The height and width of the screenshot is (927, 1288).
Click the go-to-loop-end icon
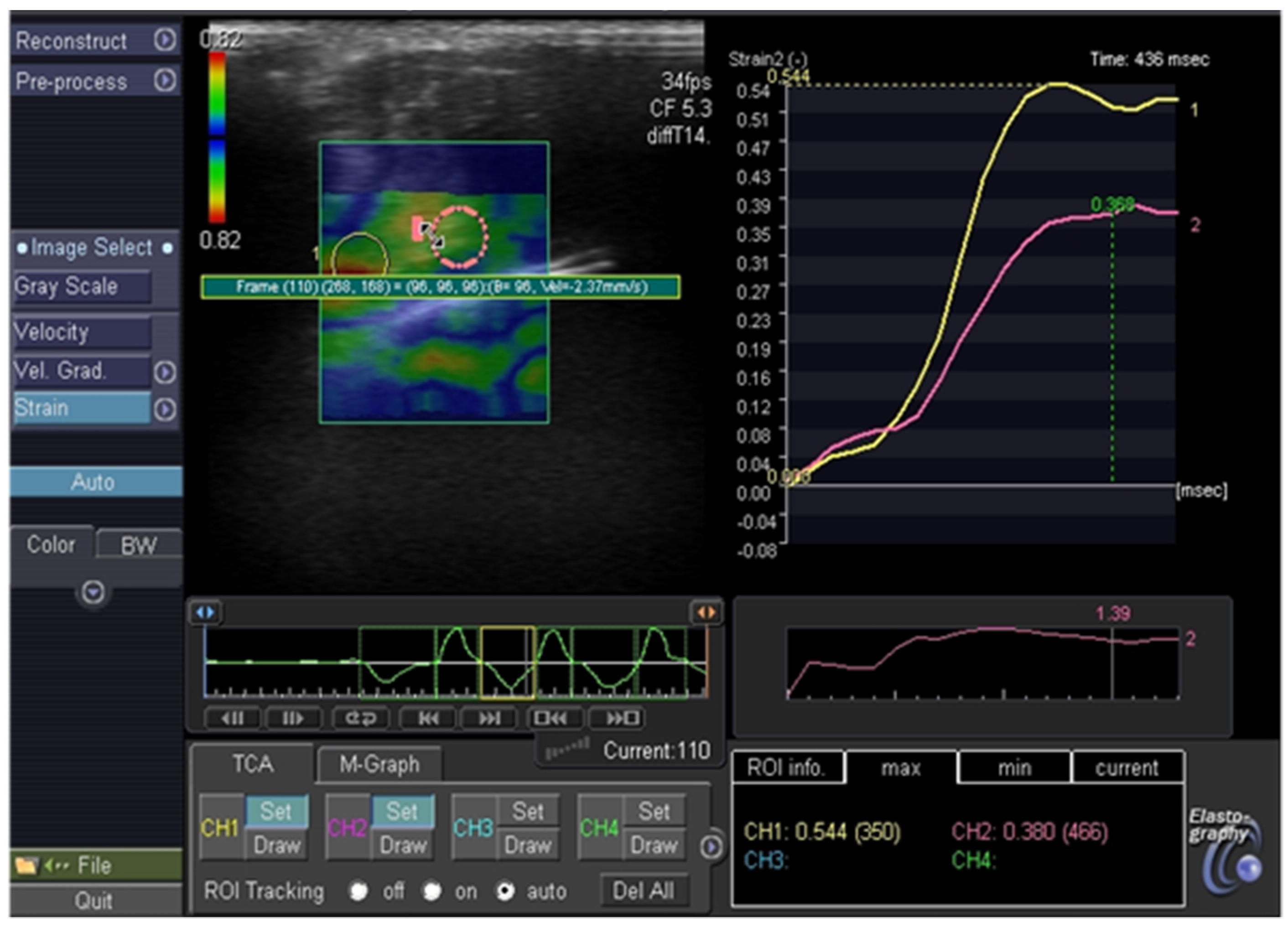[x=619, y=719]
